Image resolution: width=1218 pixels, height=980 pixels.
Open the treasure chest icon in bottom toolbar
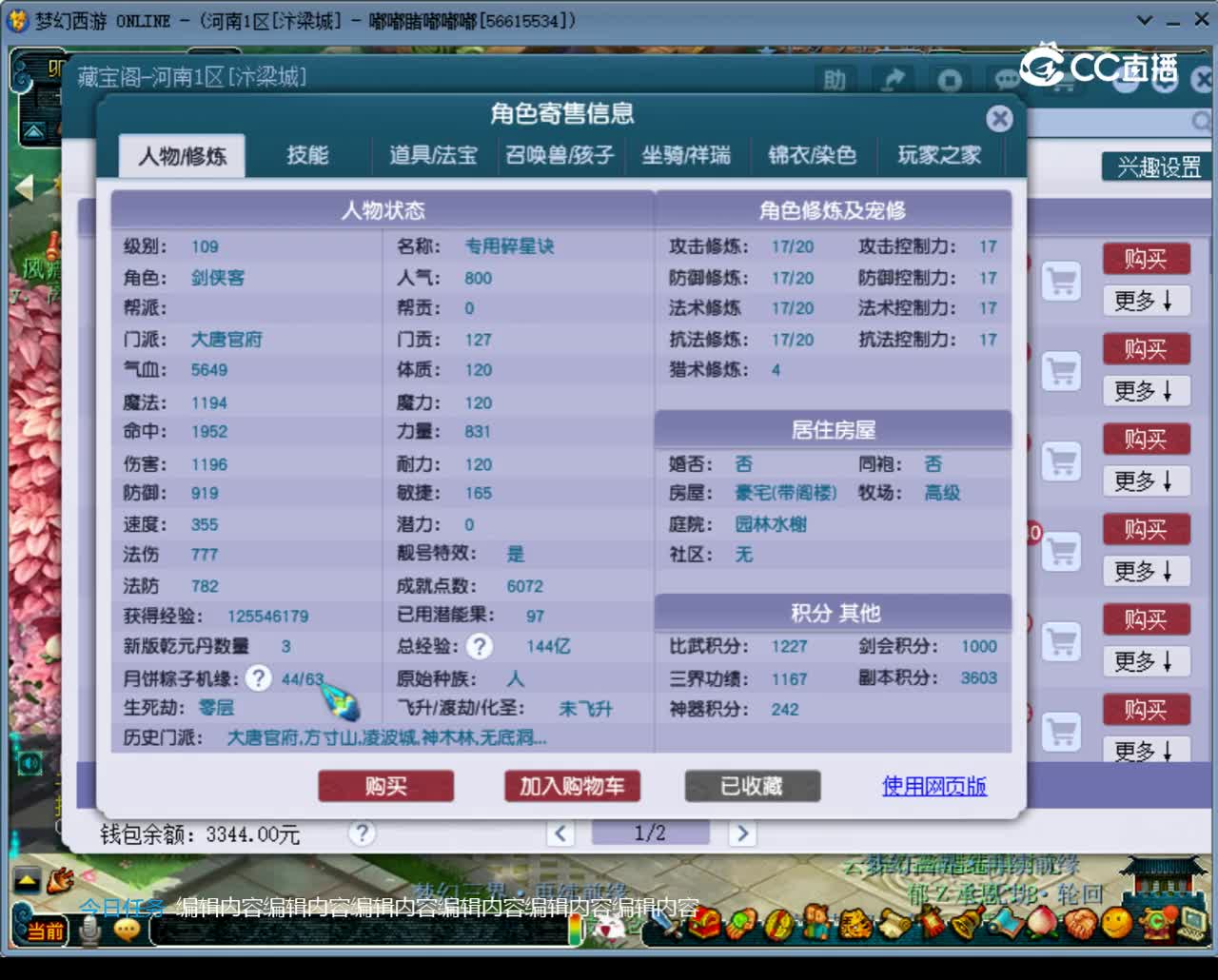[705, 923]
